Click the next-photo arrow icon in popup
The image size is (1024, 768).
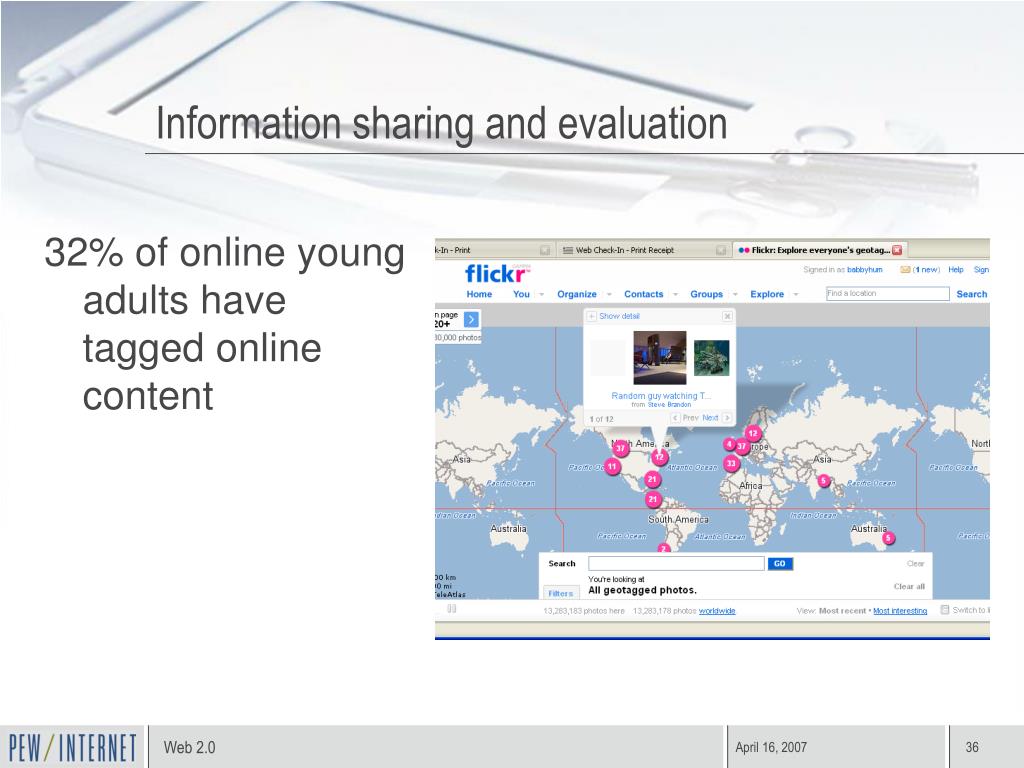tap(726, 418)
